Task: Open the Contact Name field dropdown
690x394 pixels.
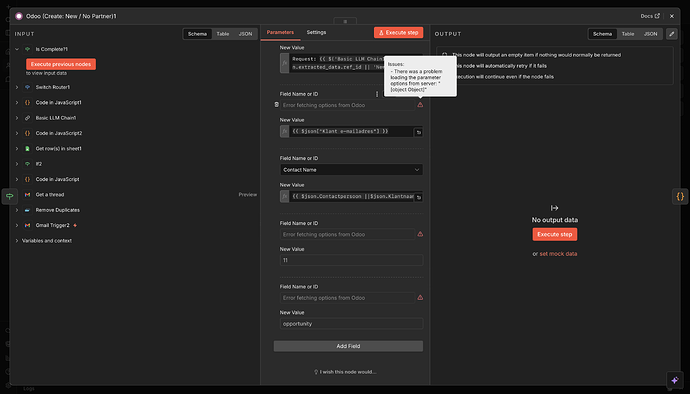Action: pos(351,170)
